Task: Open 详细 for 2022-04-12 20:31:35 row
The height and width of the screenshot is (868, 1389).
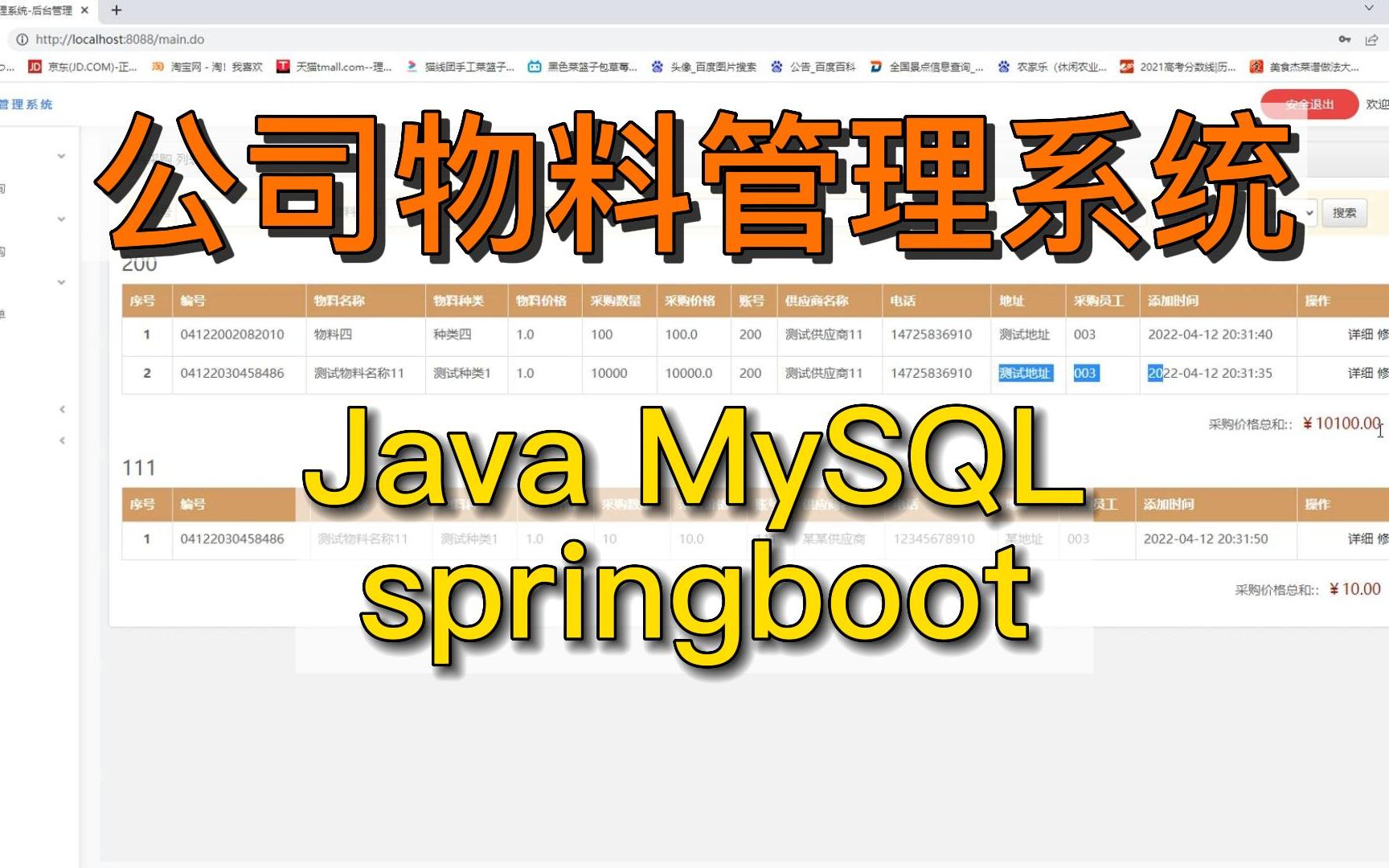Action: (1360, 373)
